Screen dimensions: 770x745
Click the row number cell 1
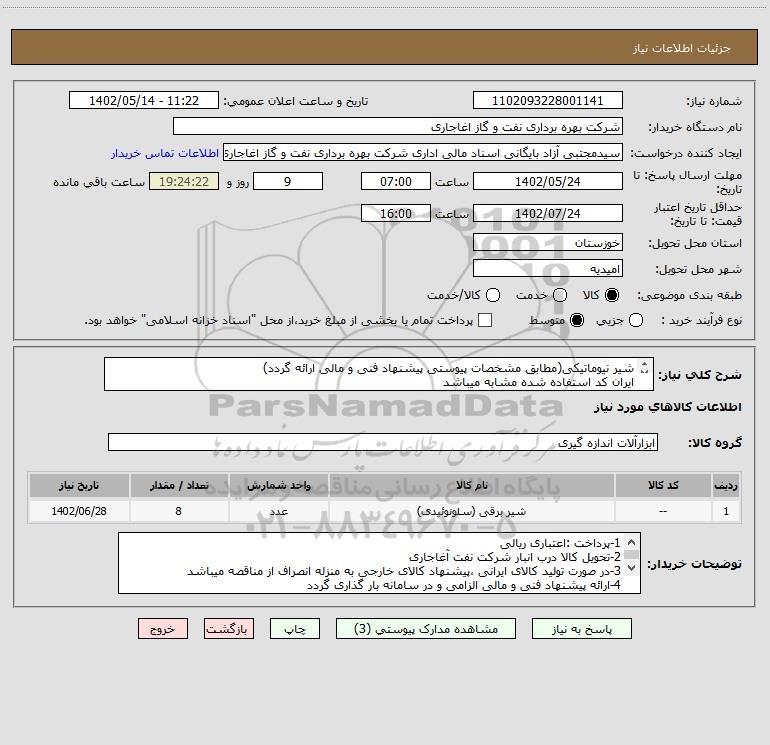pyautogui.click(x=726, y=512)
